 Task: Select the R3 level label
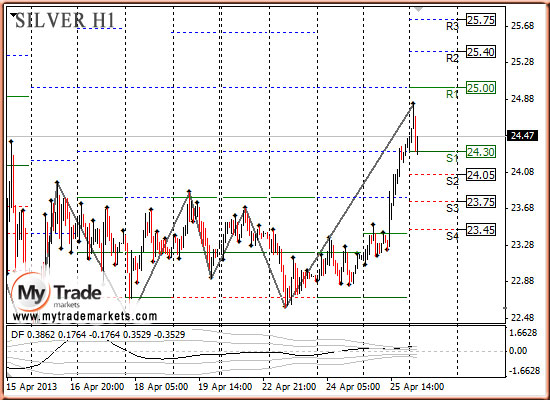[452, 26]
